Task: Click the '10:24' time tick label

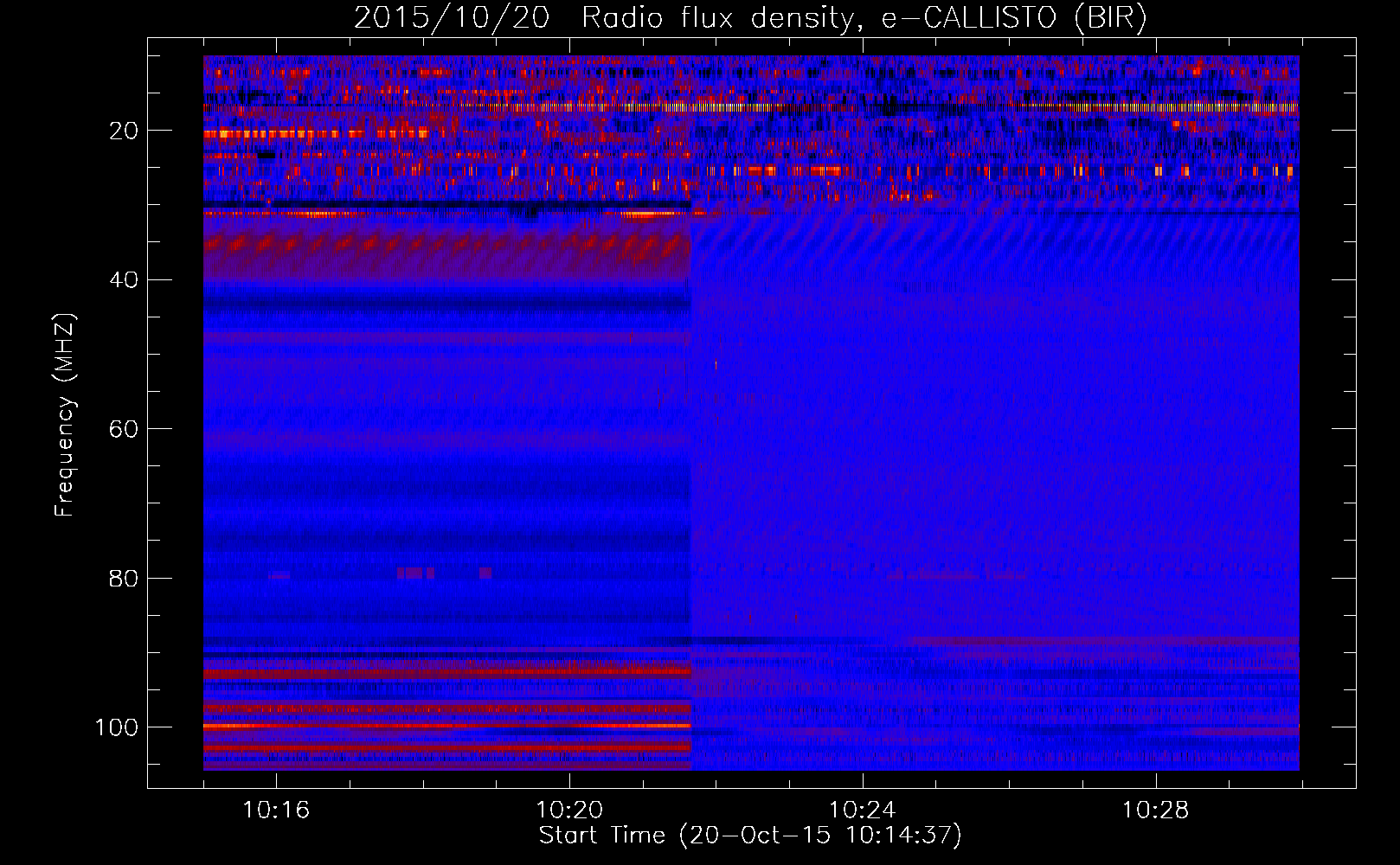Action: pyautogui.click(x=863, y=811)
